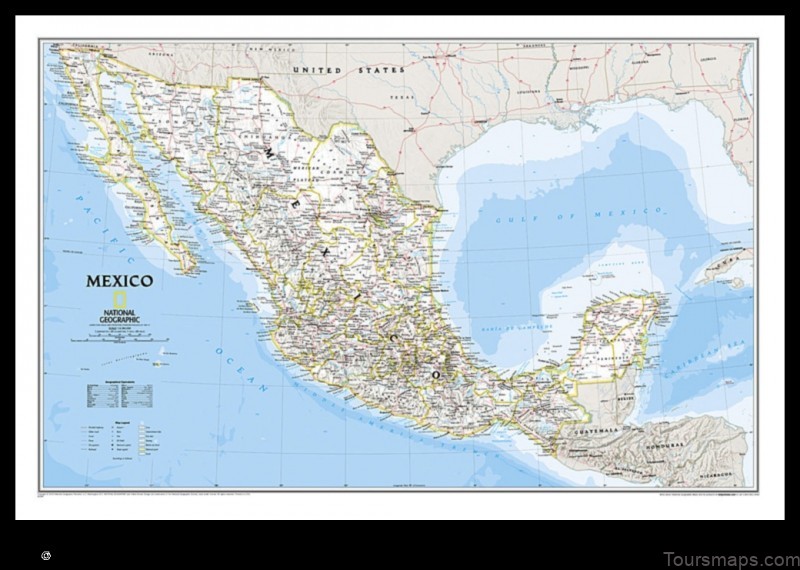Click the Bahia de Campeche label
The width and height of the screenshot is (800, 570).
pos(516,327)
